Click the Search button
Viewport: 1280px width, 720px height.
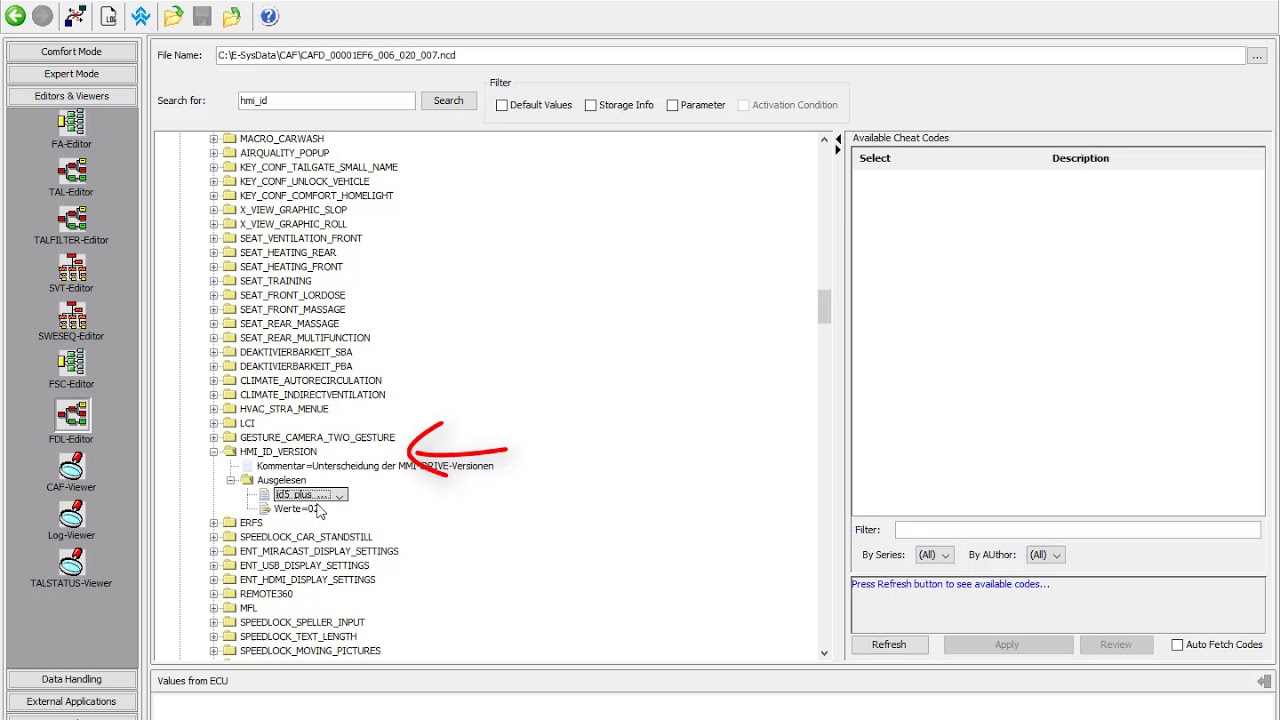pyautogui.click(x=448, y=100)
